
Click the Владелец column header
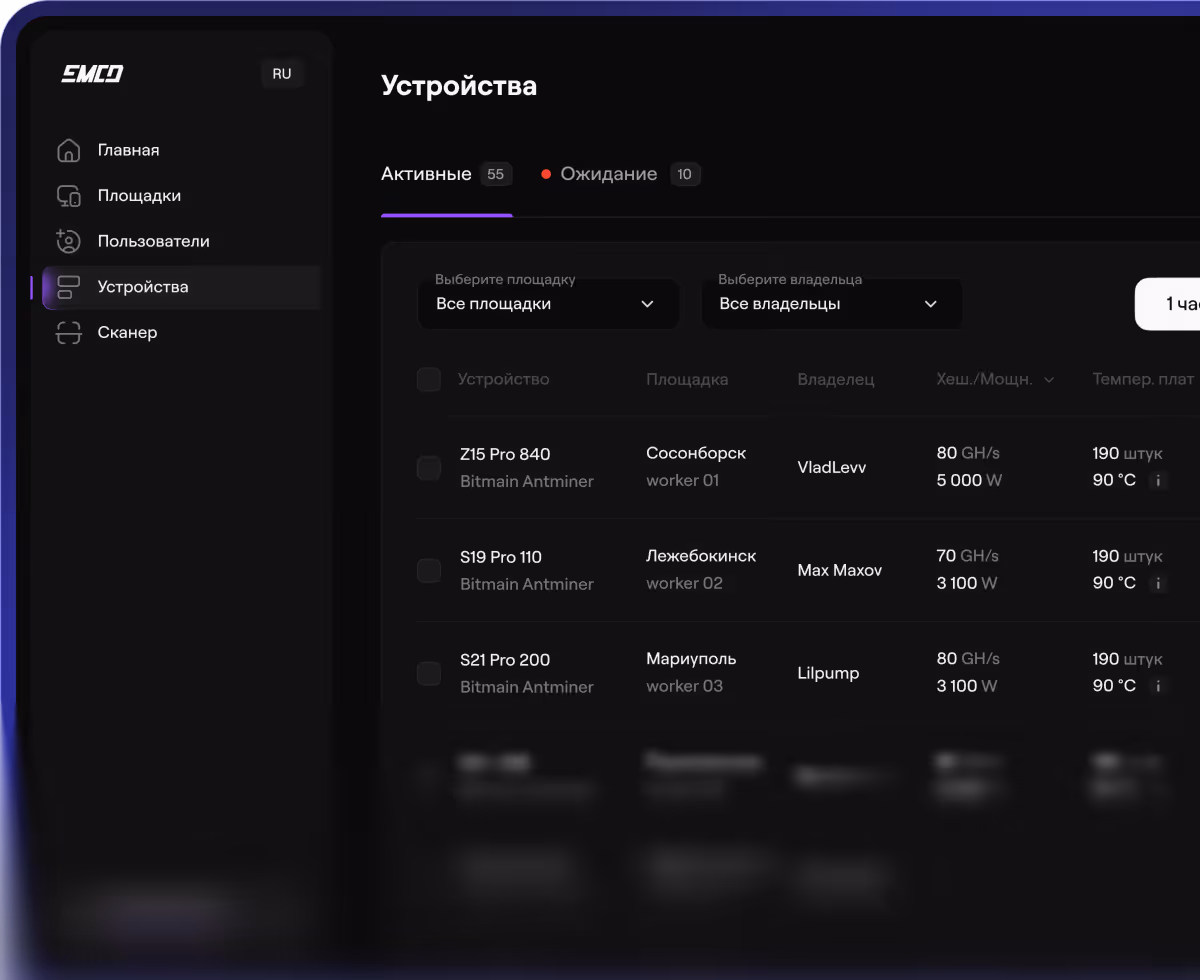[836, 379]
